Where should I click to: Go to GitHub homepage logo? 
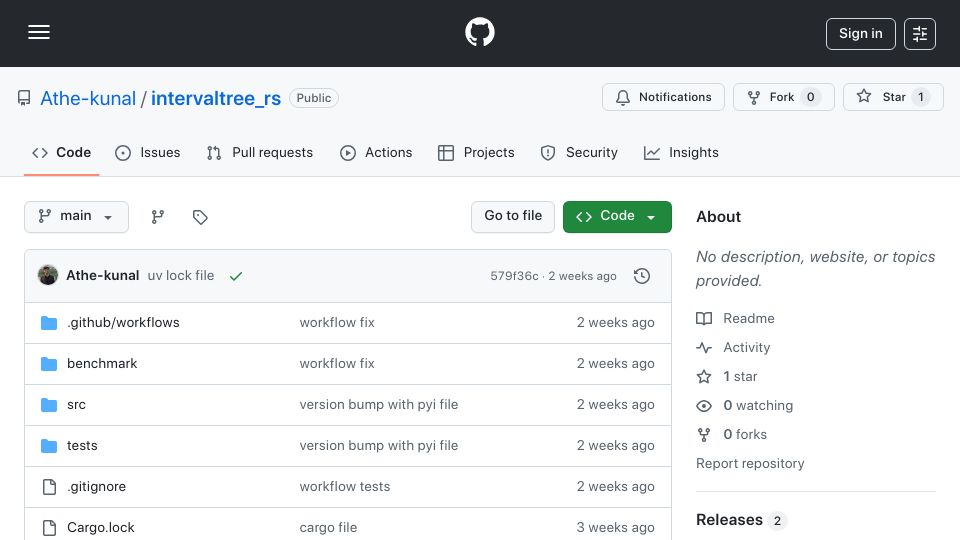point(479,32)
